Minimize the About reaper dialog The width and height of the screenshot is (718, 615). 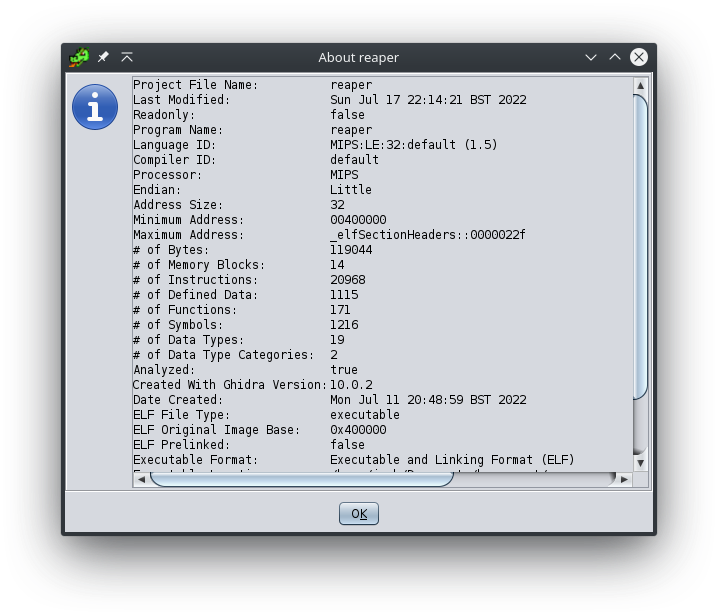pos(591,57)
